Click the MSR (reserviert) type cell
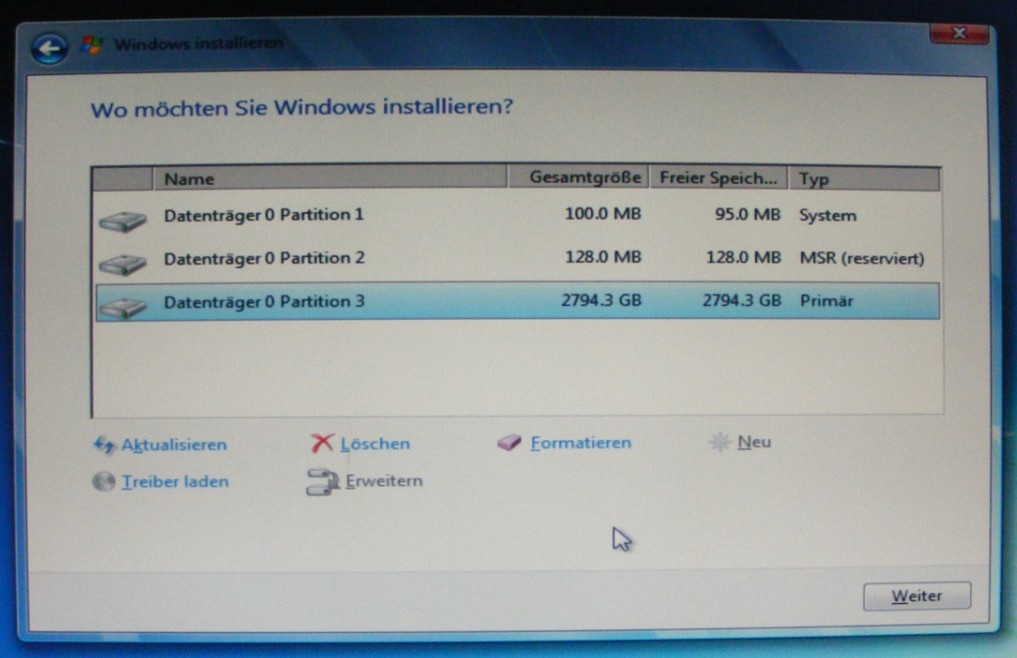Screen dimensions: 1017x658 pos(862,258)
